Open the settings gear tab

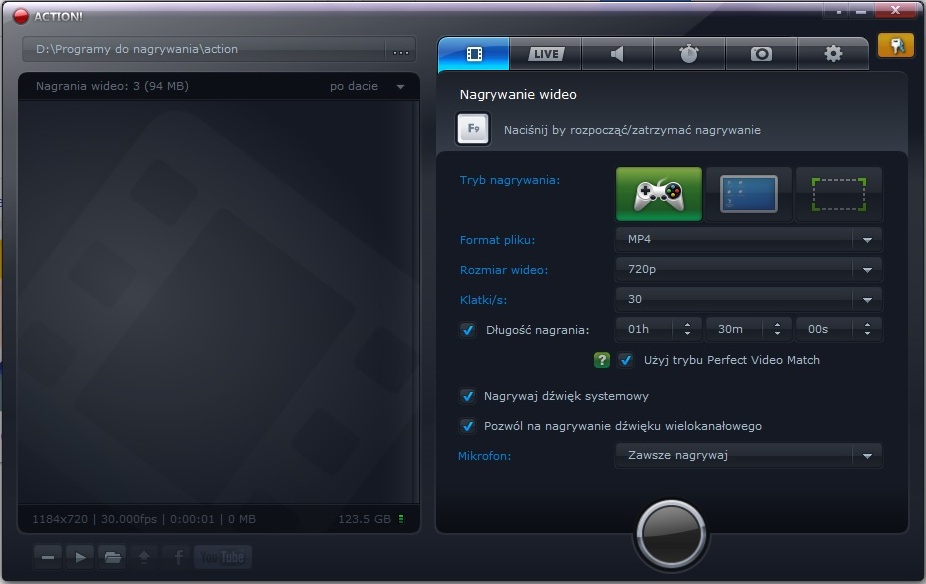[x=833, y=54]
